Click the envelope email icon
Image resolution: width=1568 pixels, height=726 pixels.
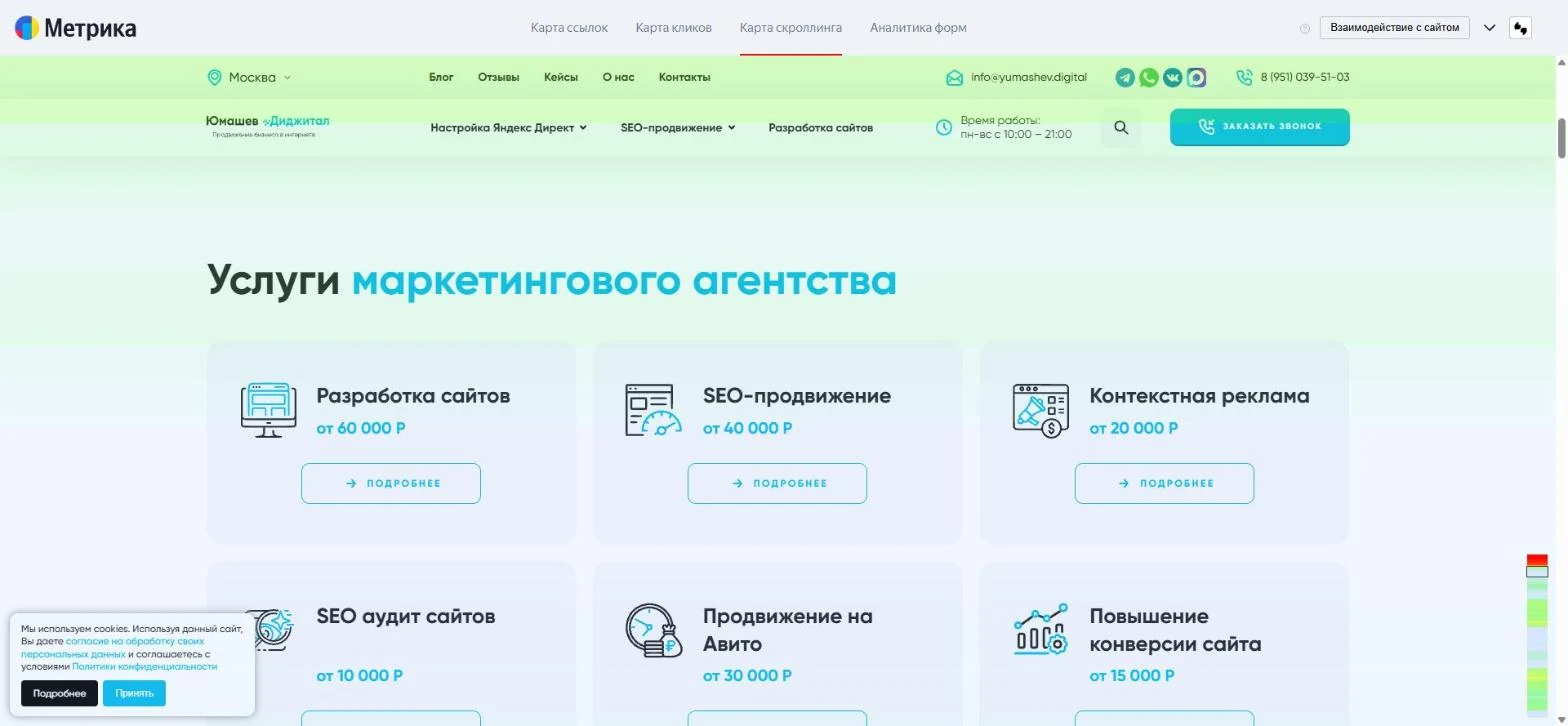tap(954, 77)
